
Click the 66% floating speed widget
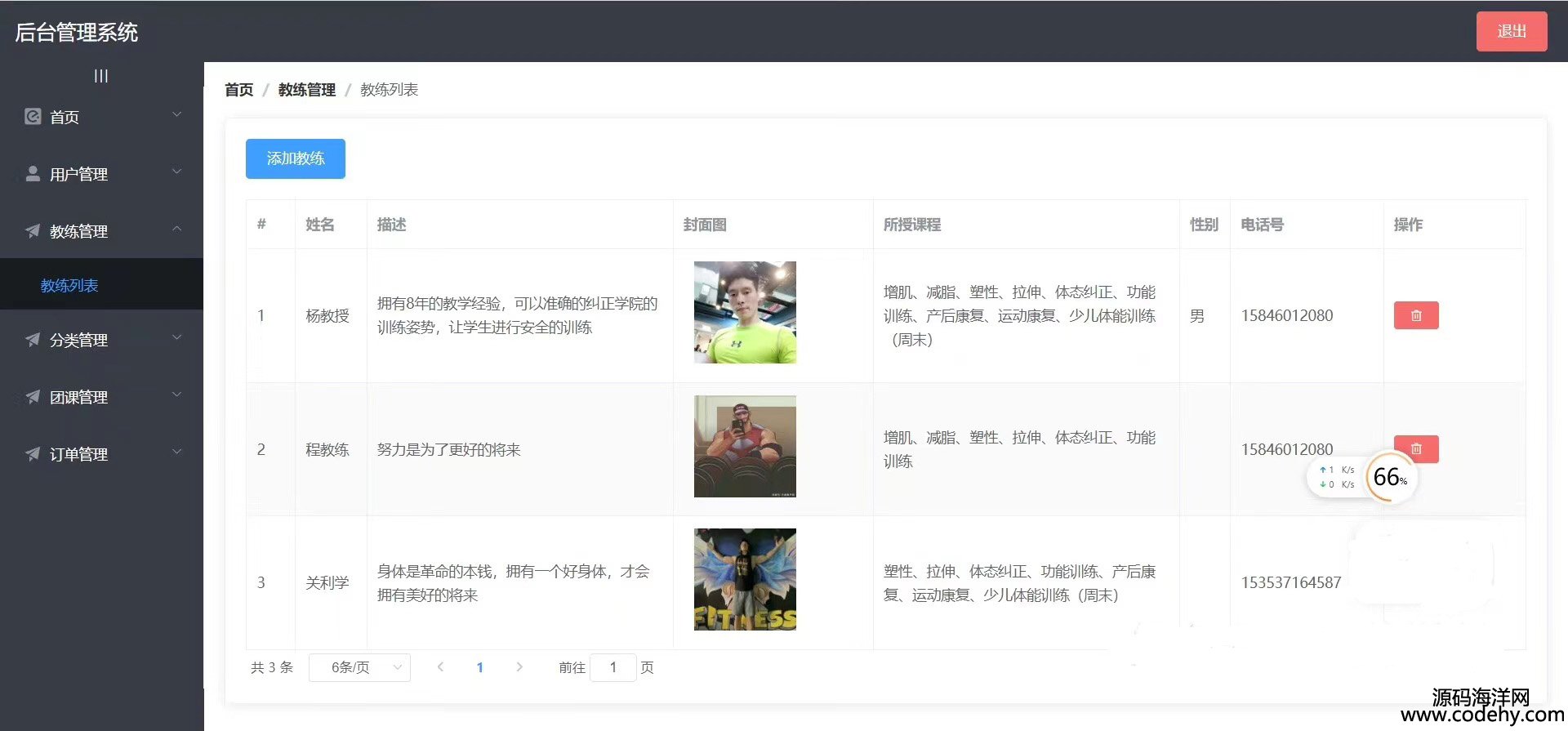1390,477
